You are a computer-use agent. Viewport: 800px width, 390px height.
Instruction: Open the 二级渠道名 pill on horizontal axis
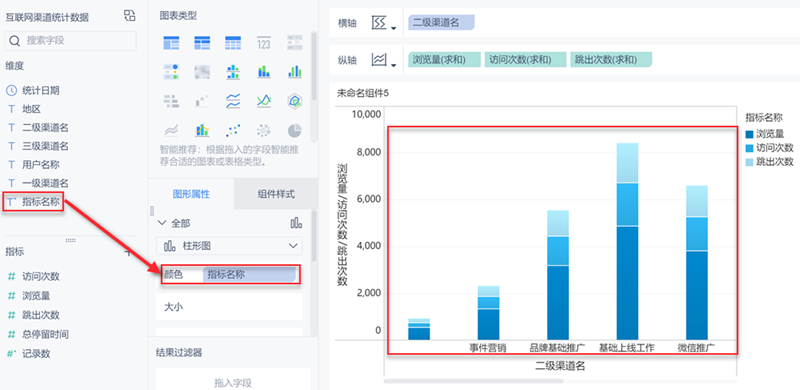(441, 22)
